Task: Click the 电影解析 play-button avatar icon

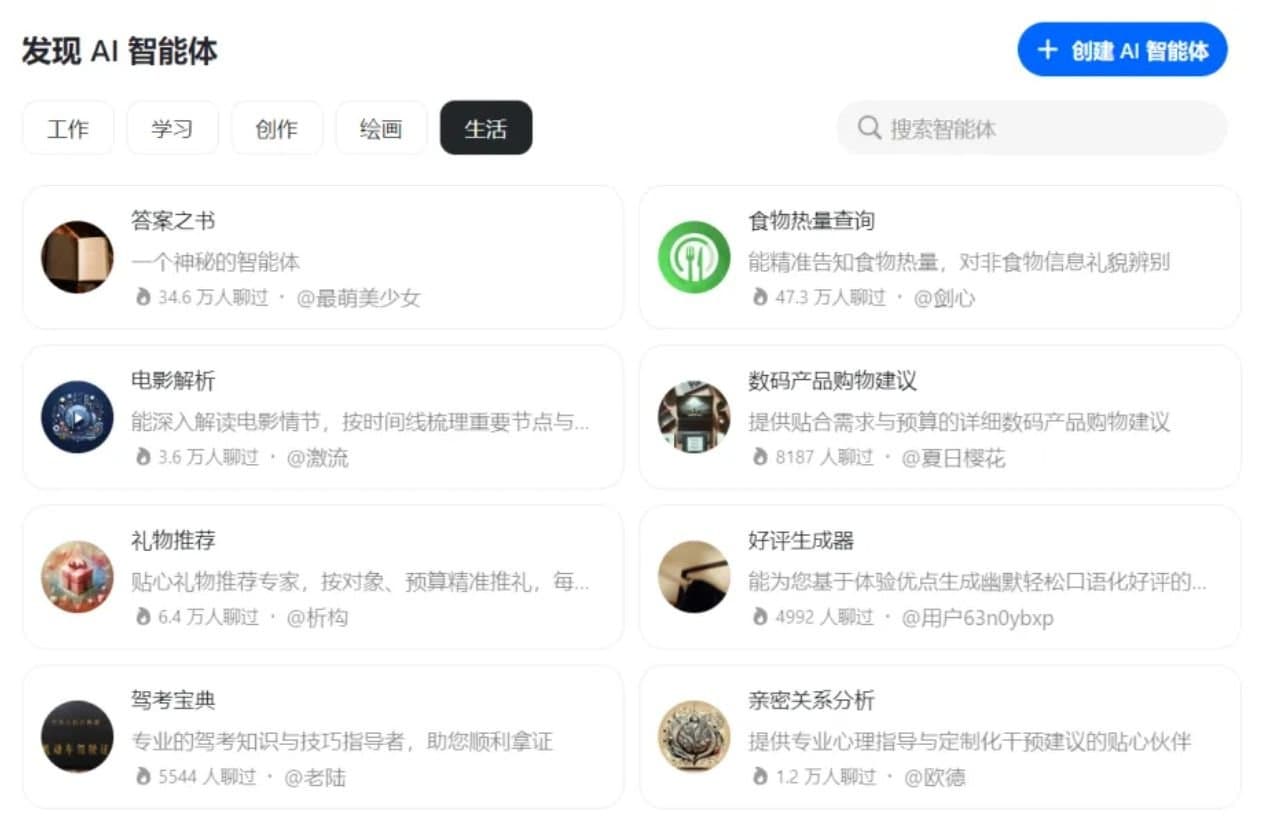Action: click(77, 417)
